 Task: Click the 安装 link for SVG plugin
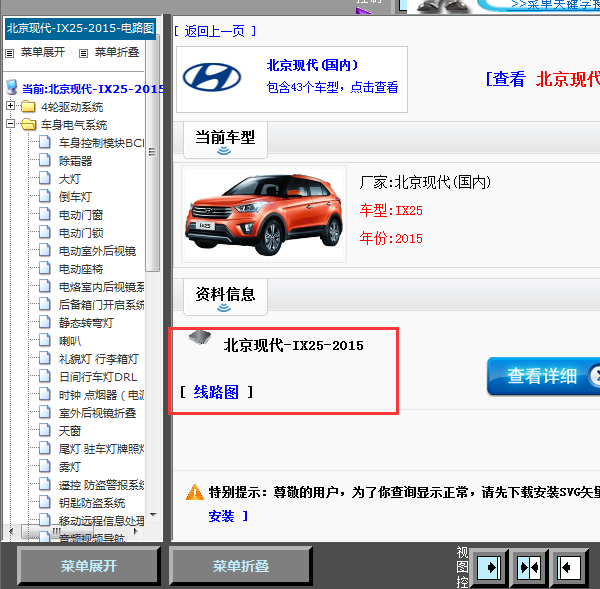pos(222,516)
